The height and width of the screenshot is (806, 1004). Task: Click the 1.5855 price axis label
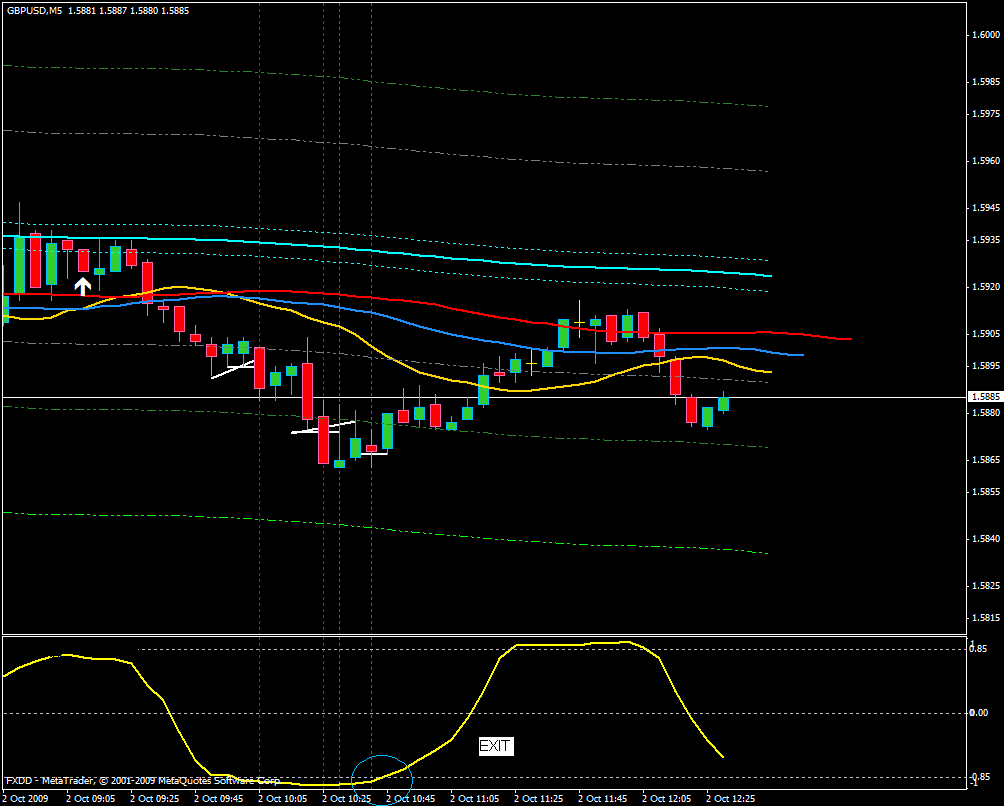pos(986,492)
